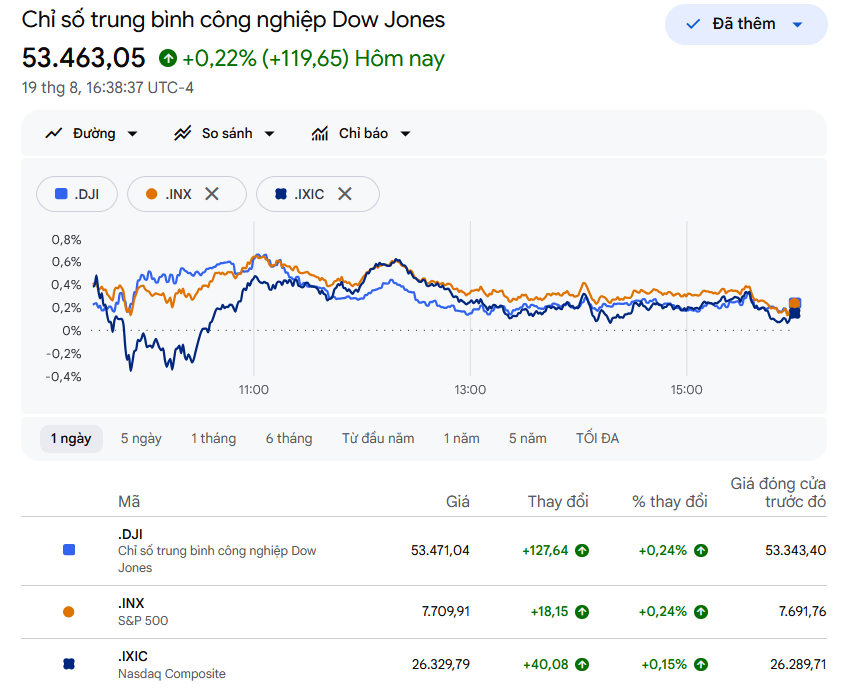Remove .IXIC comparison with X icon
847x698 pixels.
click(x=345, y=194)
